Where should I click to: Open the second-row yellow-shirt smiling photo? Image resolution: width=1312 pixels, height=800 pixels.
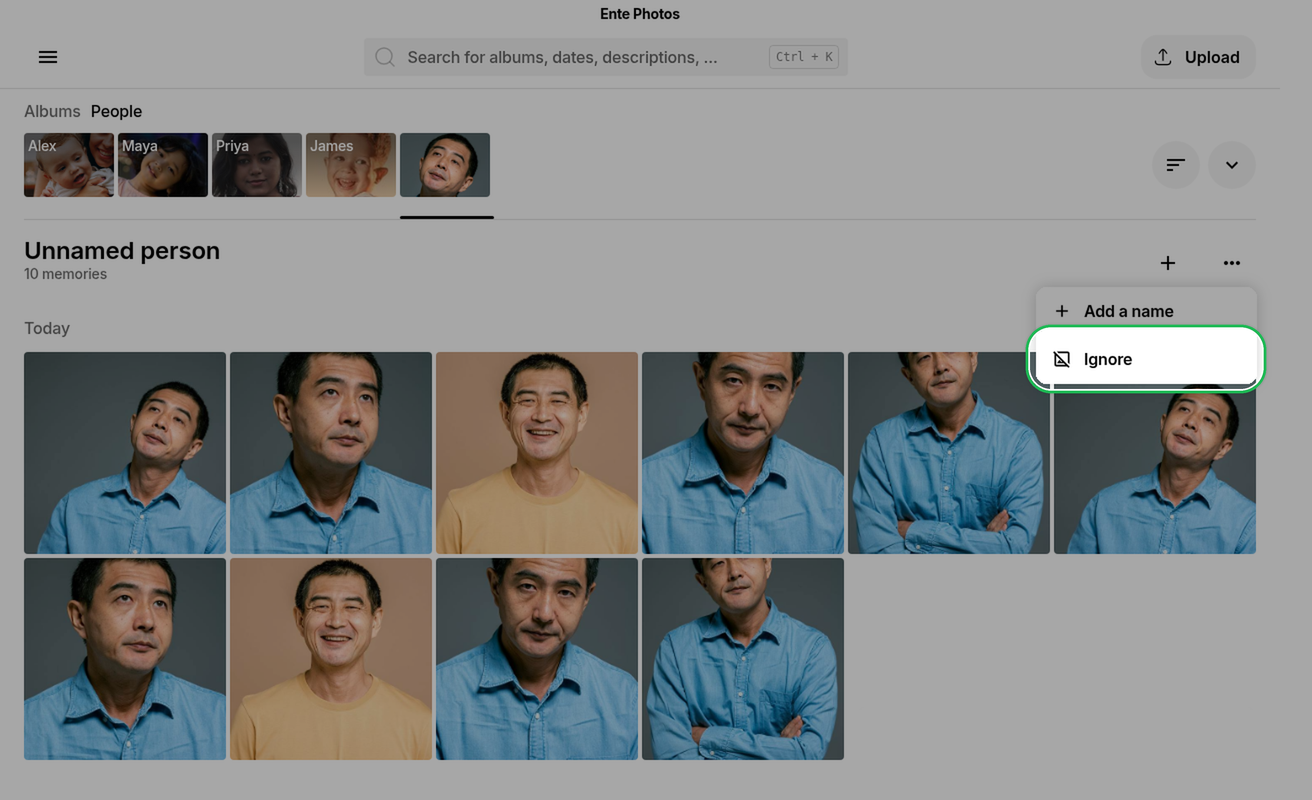pos(331,659)
